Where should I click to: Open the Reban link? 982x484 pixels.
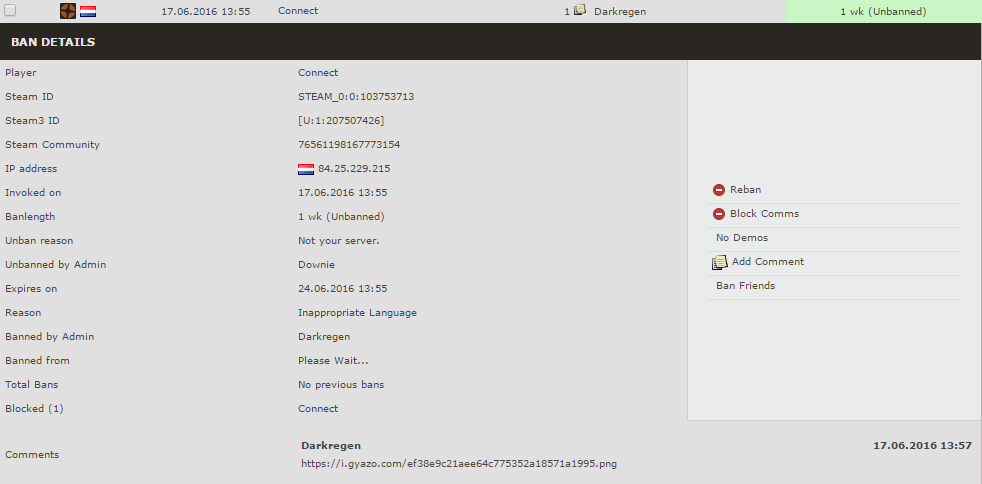click(745, 190)
